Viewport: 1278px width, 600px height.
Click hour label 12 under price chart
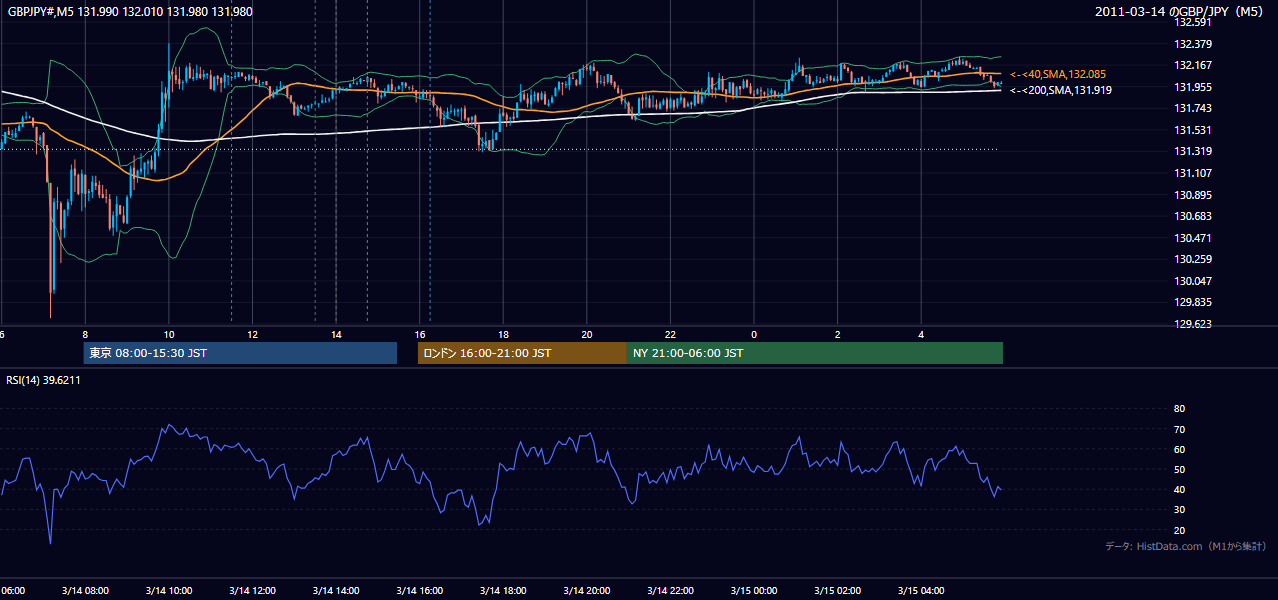pos(253,334)
